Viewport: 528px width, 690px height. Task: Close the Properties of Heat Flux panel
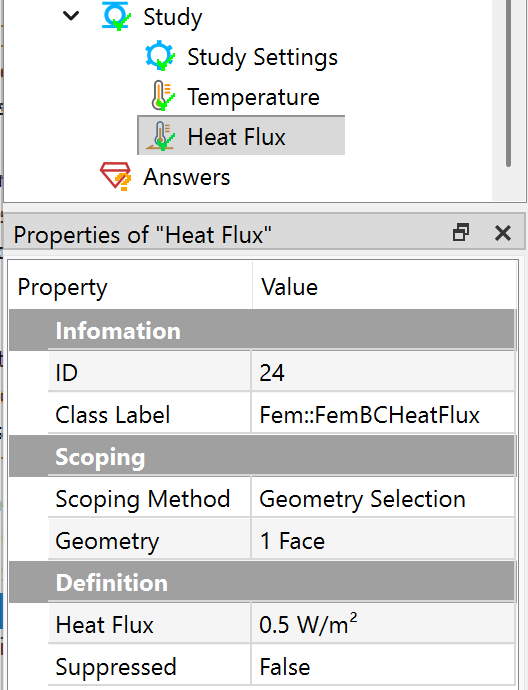(502, 233)
